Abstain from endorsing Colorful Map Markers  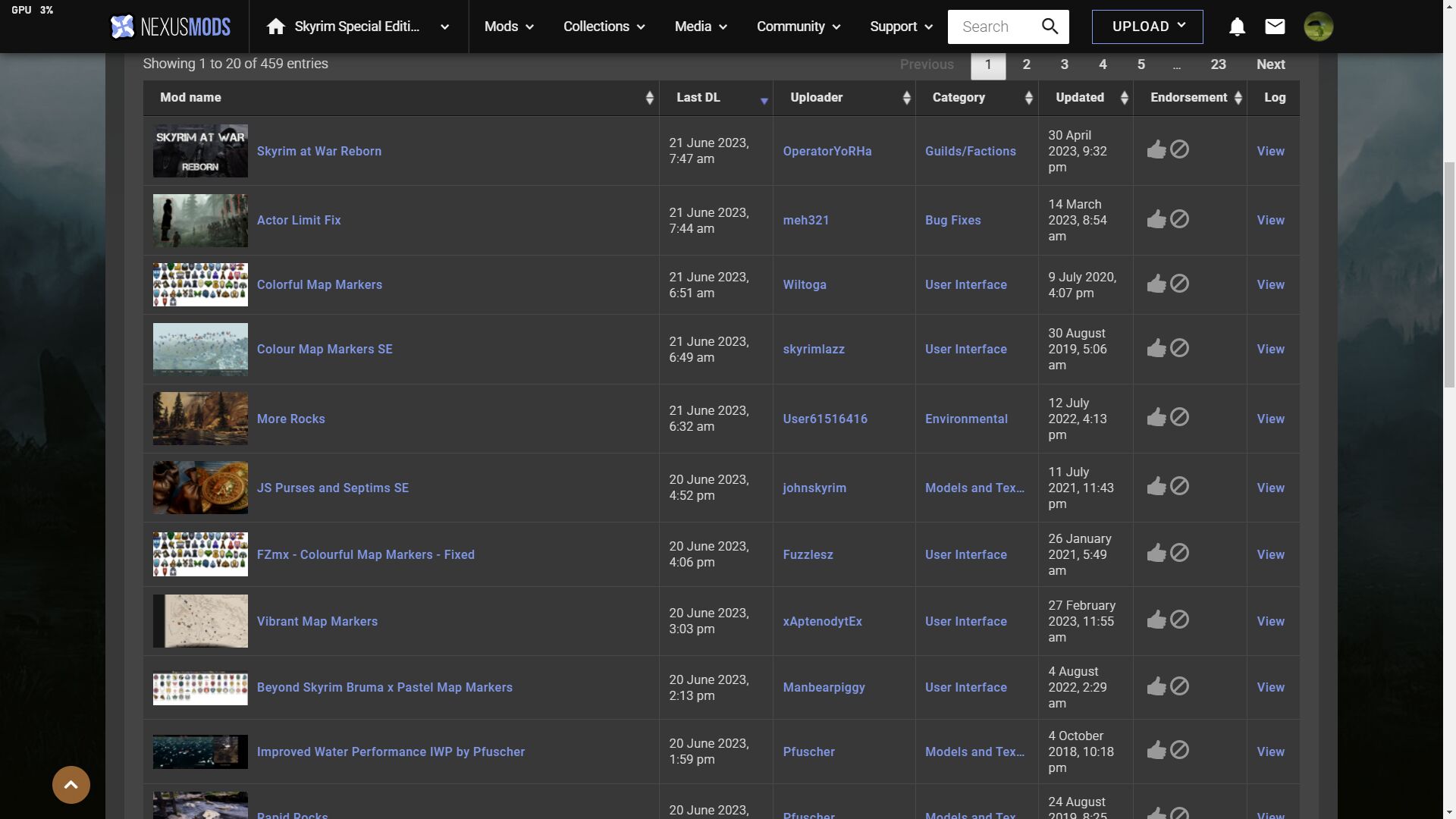[1179, 284]
